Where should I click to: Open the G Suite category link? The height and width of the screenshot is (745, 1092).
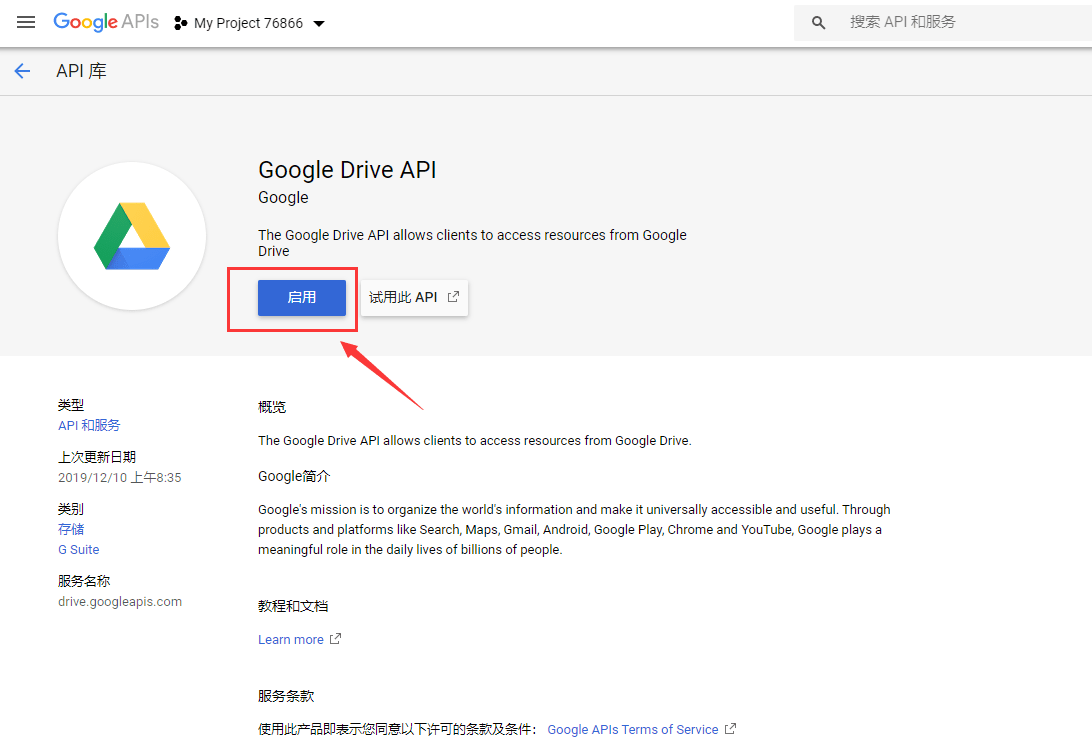[x=79, y=549]
